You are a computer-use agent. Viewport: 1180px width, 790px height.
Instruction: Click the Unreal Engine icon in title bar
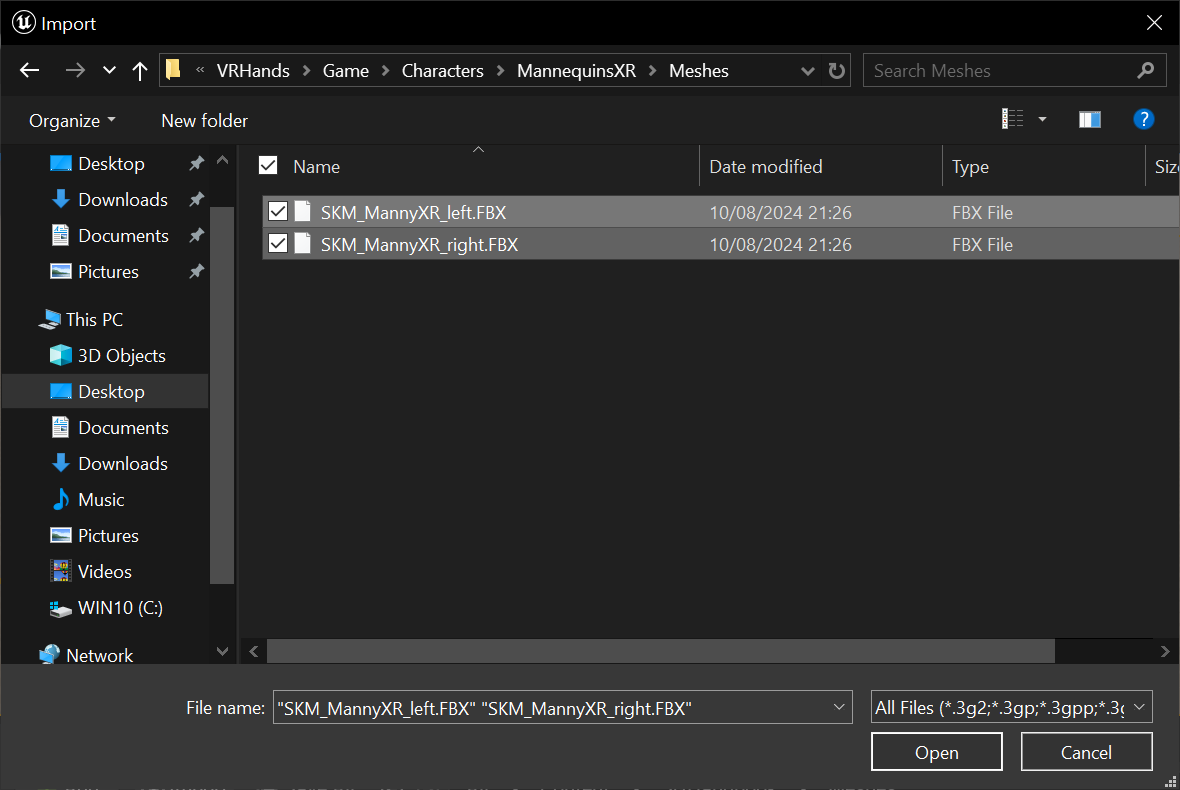click(22, 22)
